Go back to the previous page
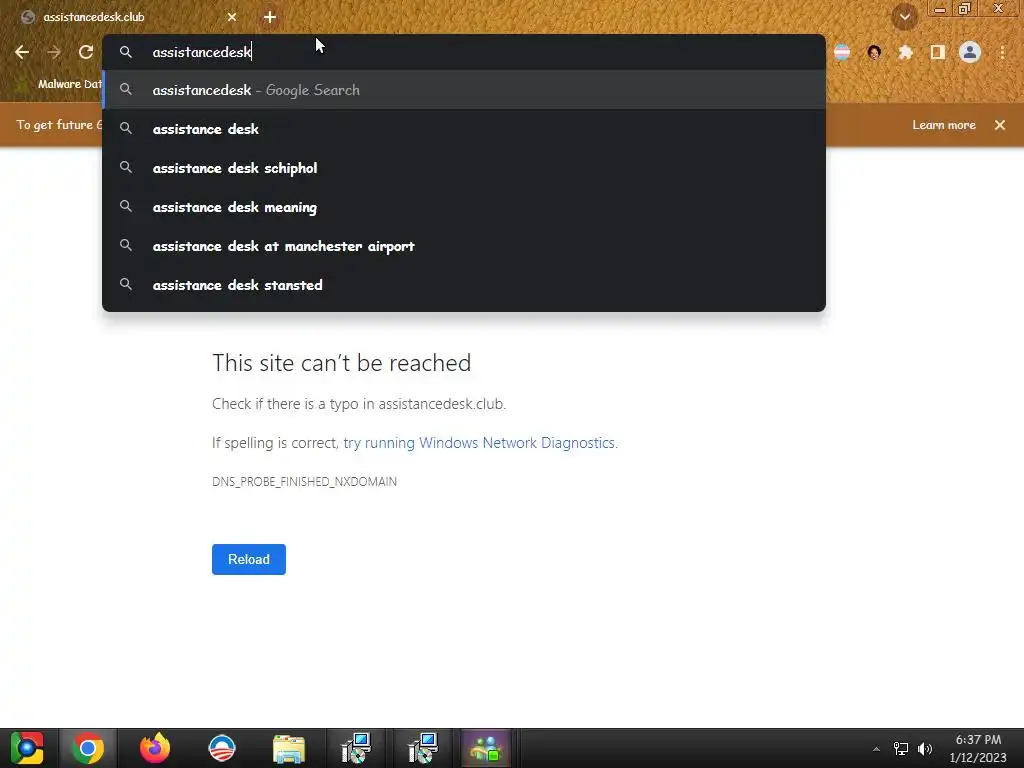The width and height of the screenshot is (1024, 768). coord(22,52)
